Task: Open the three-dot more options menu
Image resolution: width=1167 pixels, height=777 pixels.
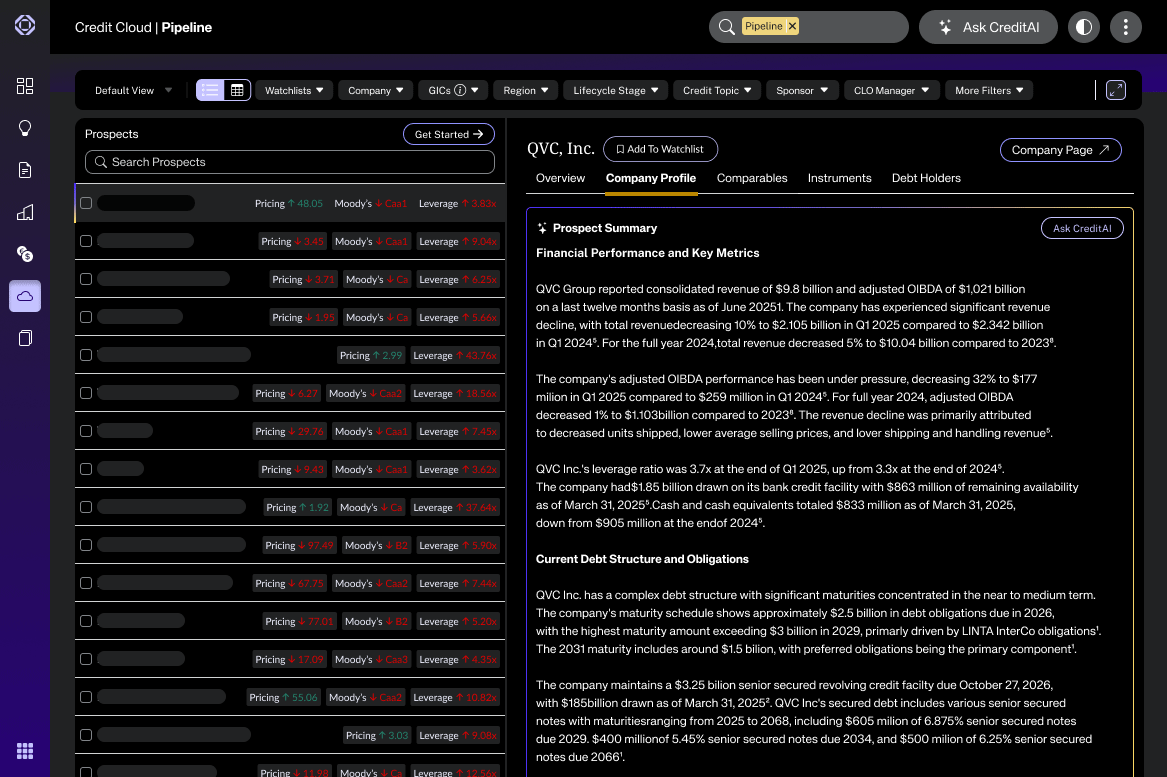Action: click(x=1126, y=27)
